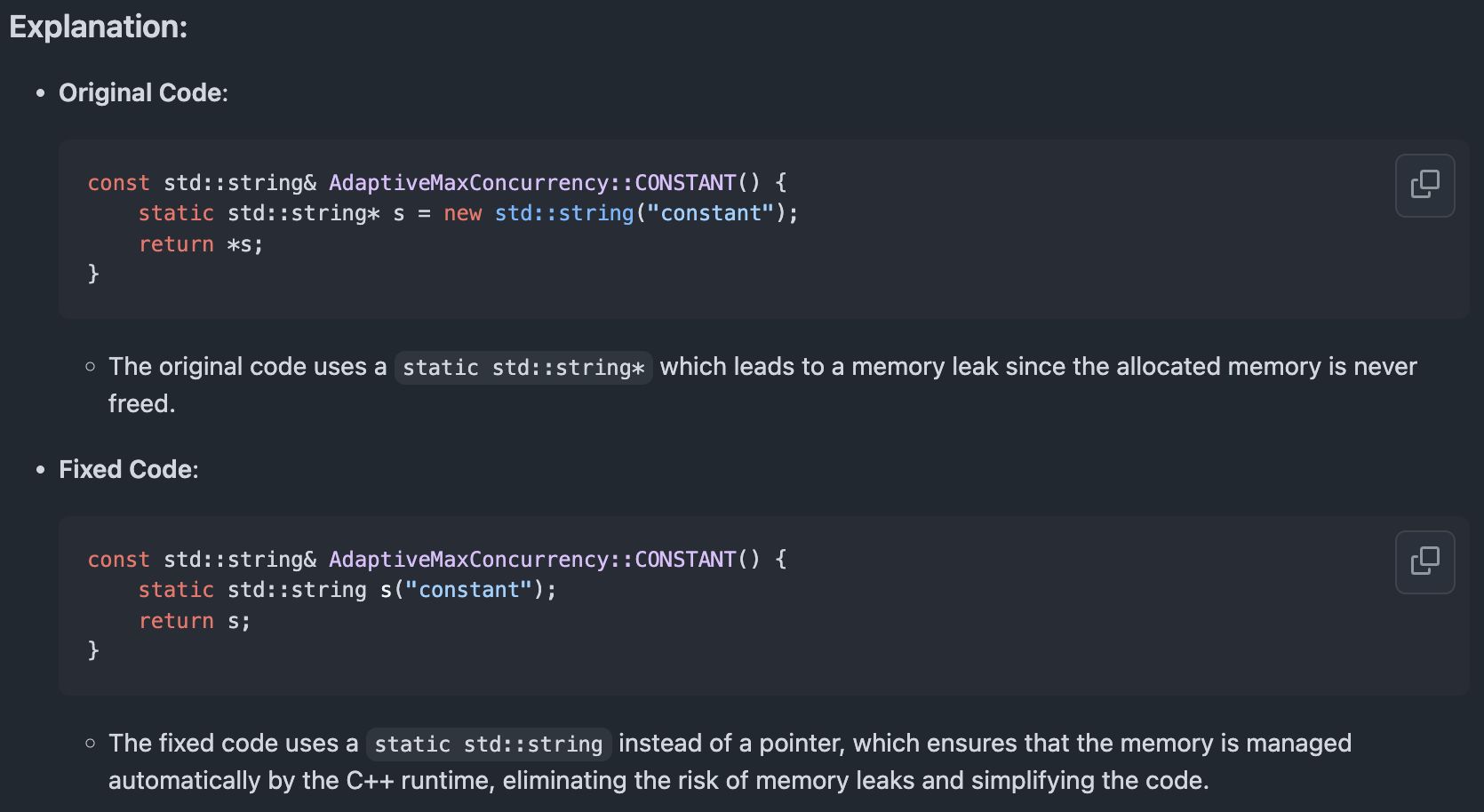This screenshot has width=1484, height=812.
Task: Click the inline static std::string* snippet
Action: tap(523, 367)
